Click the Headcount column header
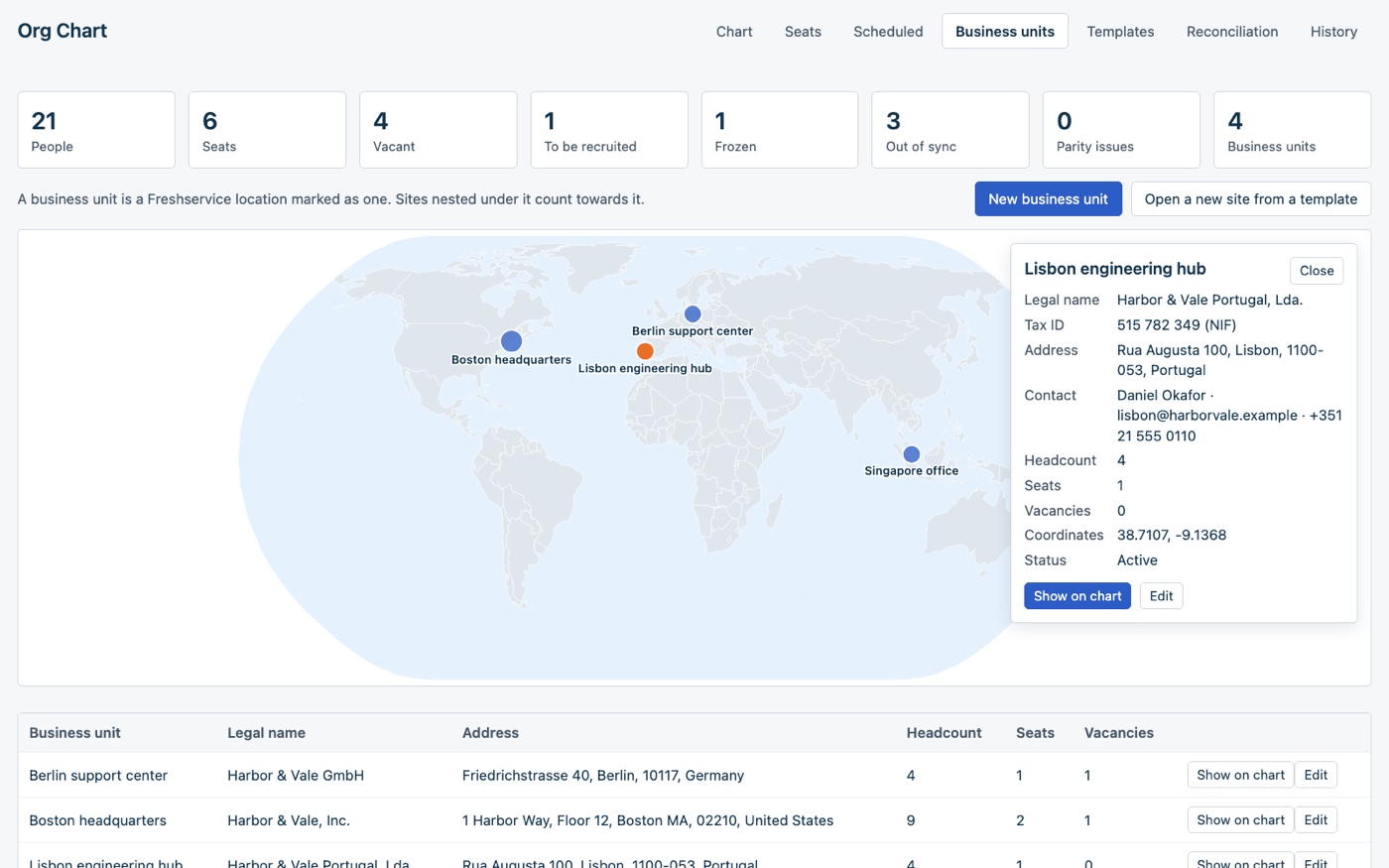 (944, 733)
